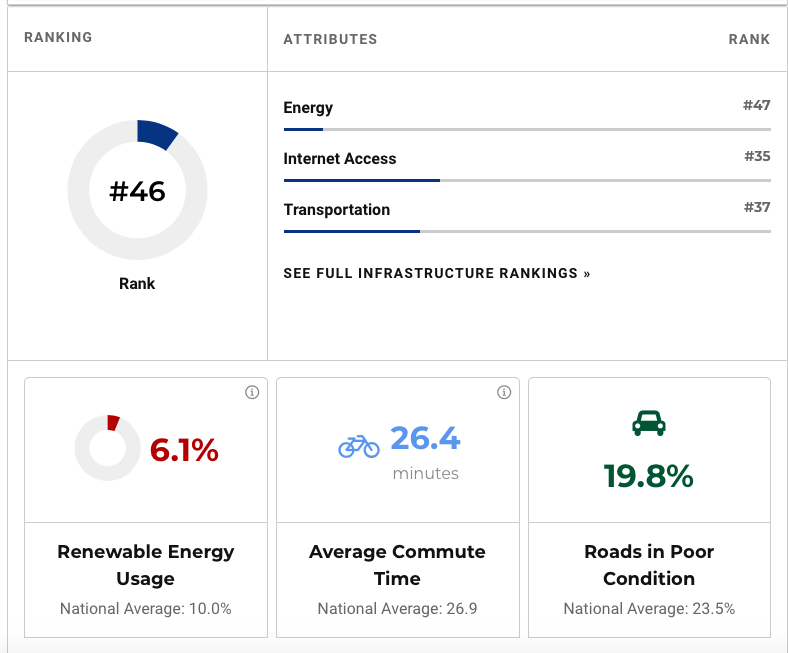Click the 6.1% renewable energy value
This screenshot has height=653, width=788.
click(184, 451)
